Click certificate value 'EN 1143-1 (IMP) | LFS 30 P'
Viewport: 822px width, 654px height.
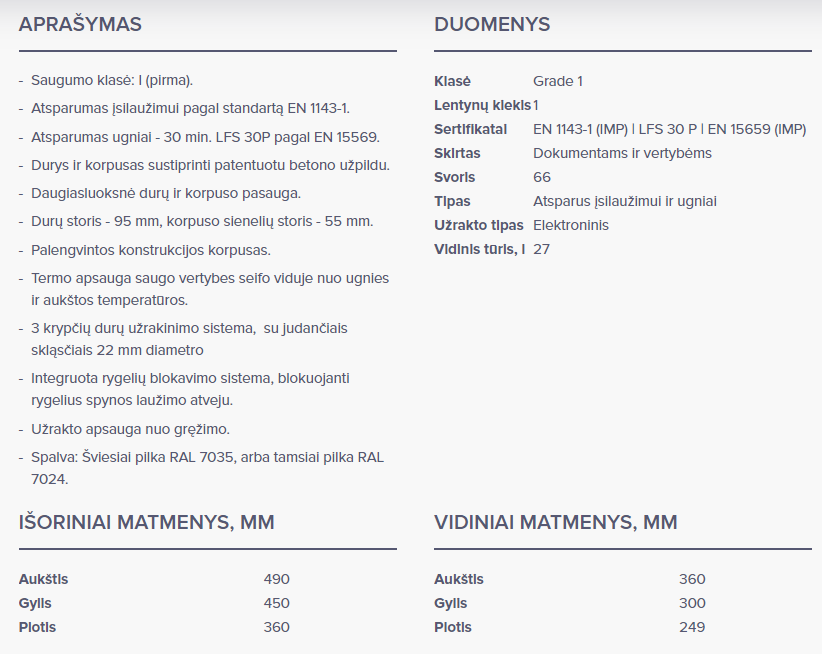[x=669, y=129]
